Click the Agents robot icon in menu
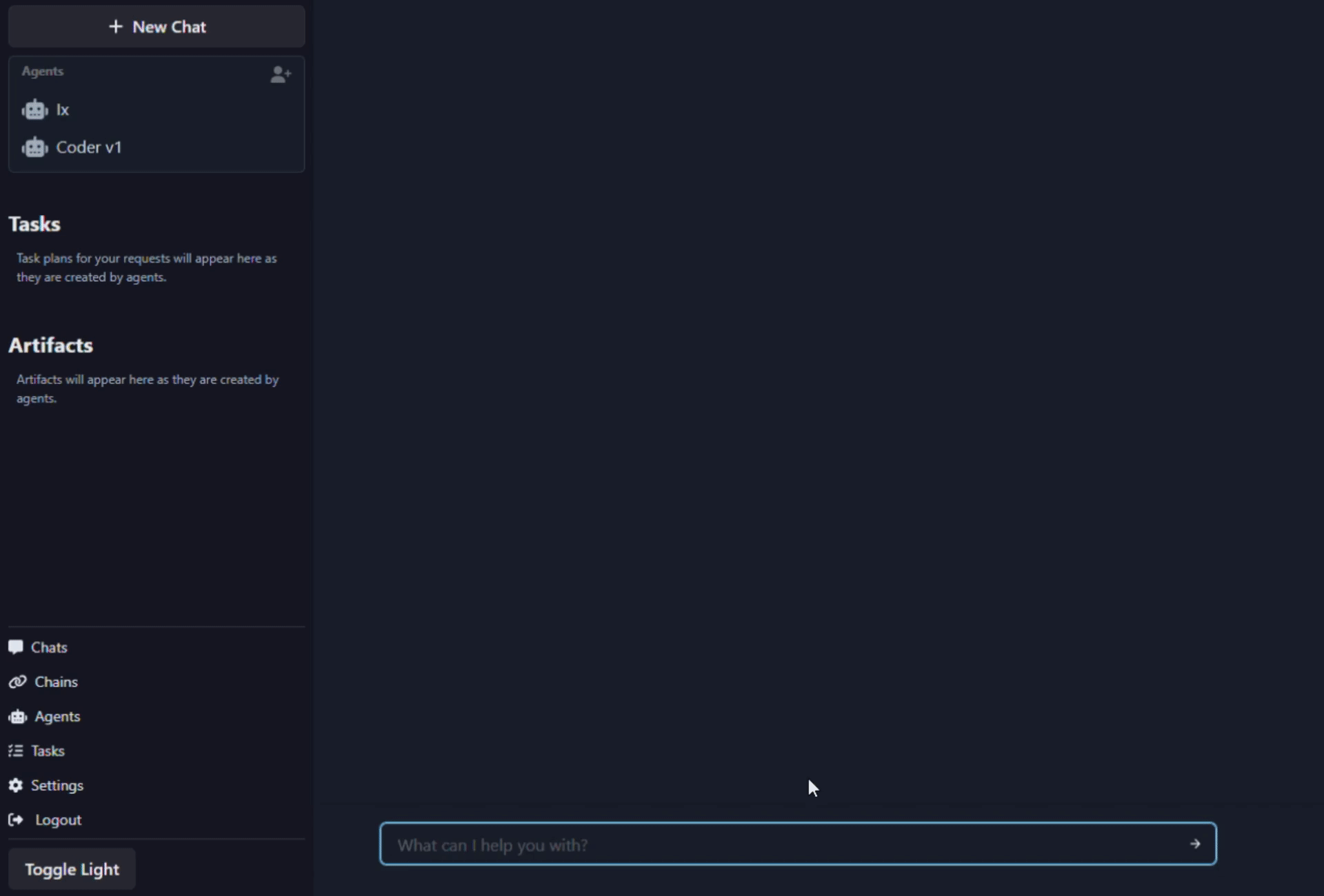This screenshot has height=896, width=1324. click(x=17, y=717)
